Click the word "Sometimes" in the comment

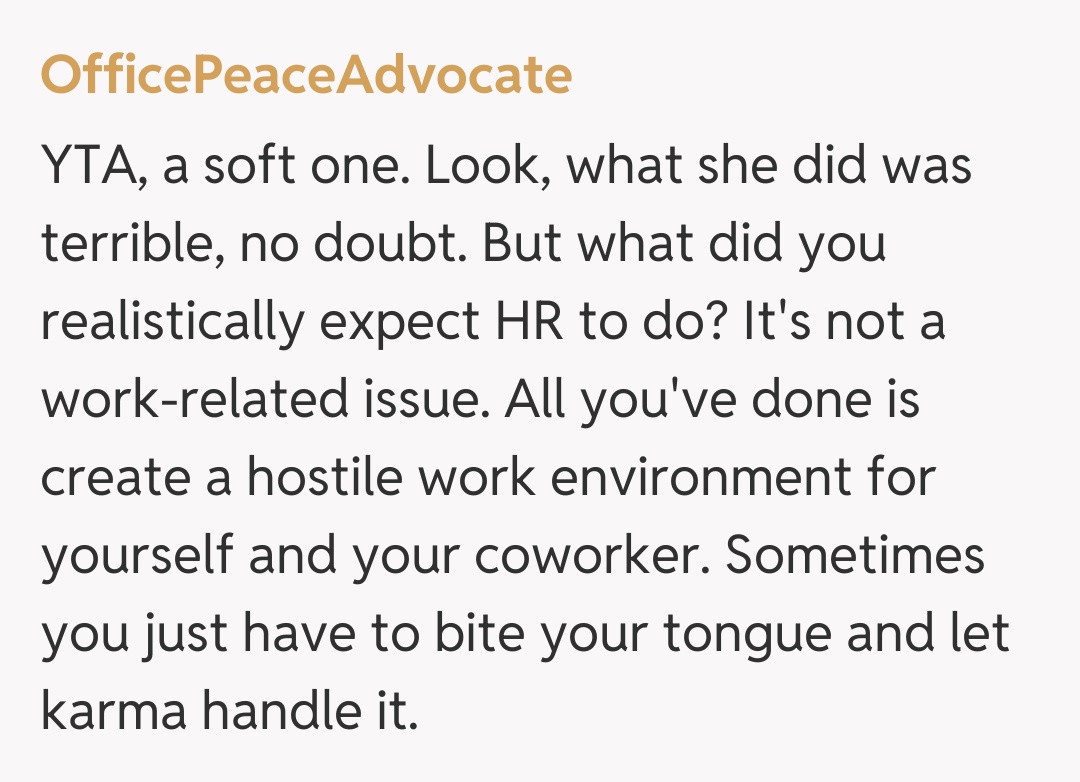coord(855,556)
